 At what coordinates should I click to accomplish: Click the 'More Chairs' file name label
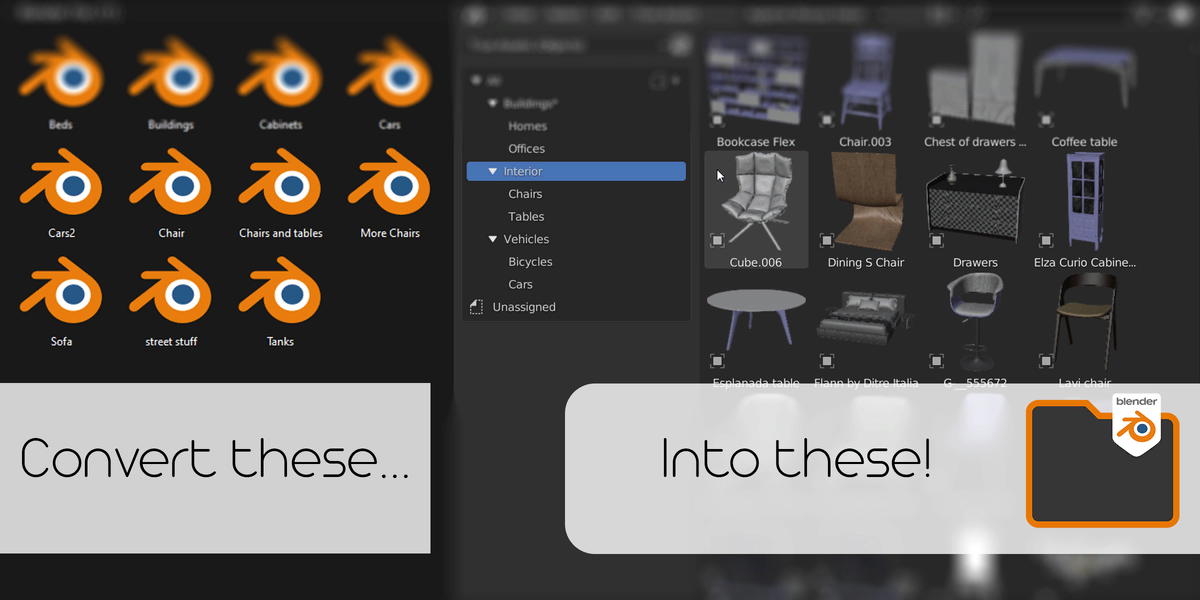point(390,234)
